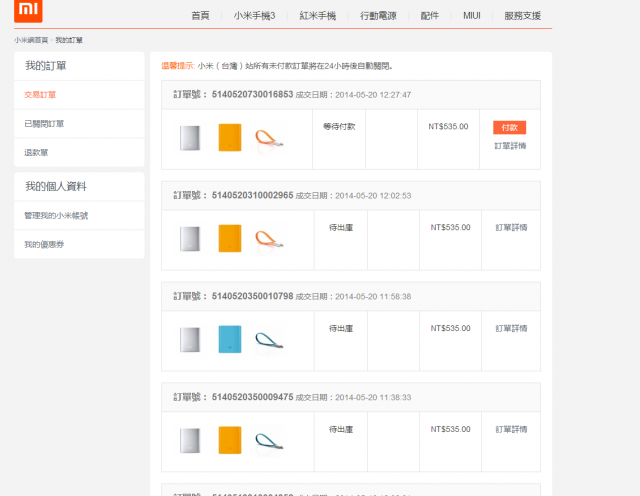Click the orange 付款 button
The height and width of the screenshot is (496, 640).
509,128
